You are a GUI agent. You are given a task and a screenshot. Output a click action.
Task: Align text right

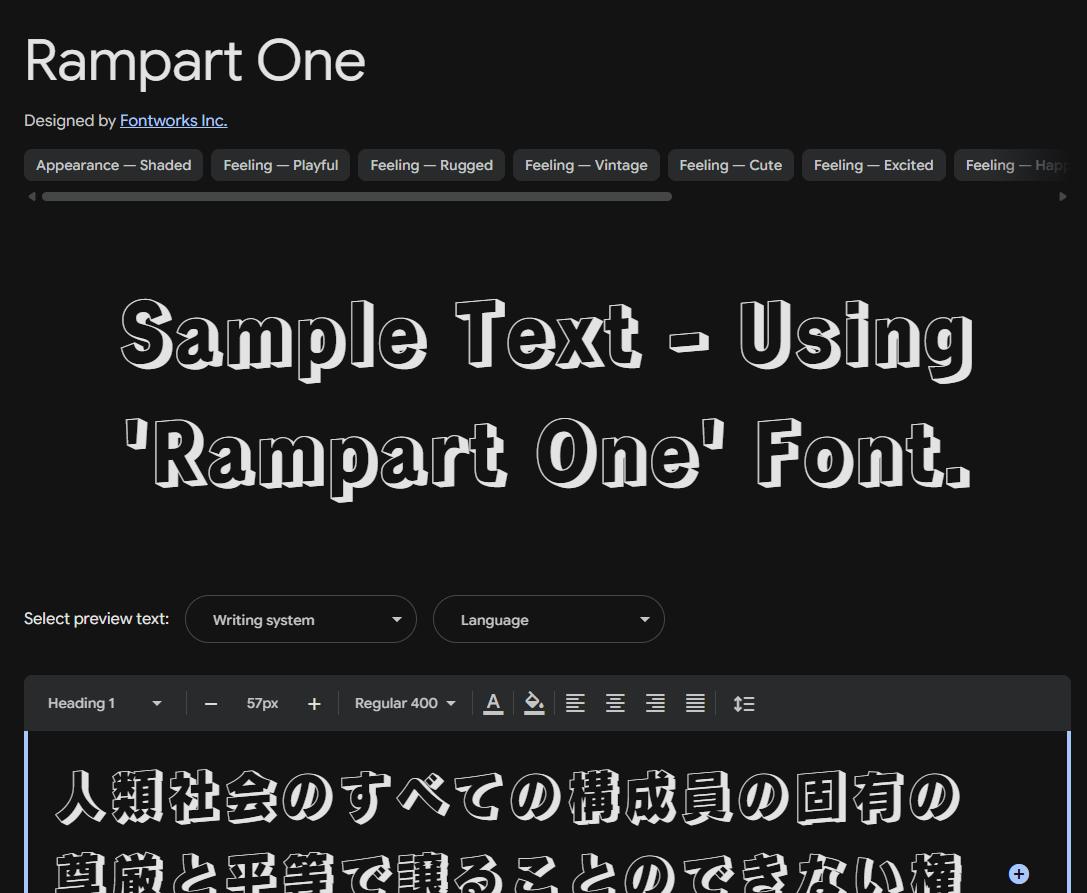pos(655,703)
